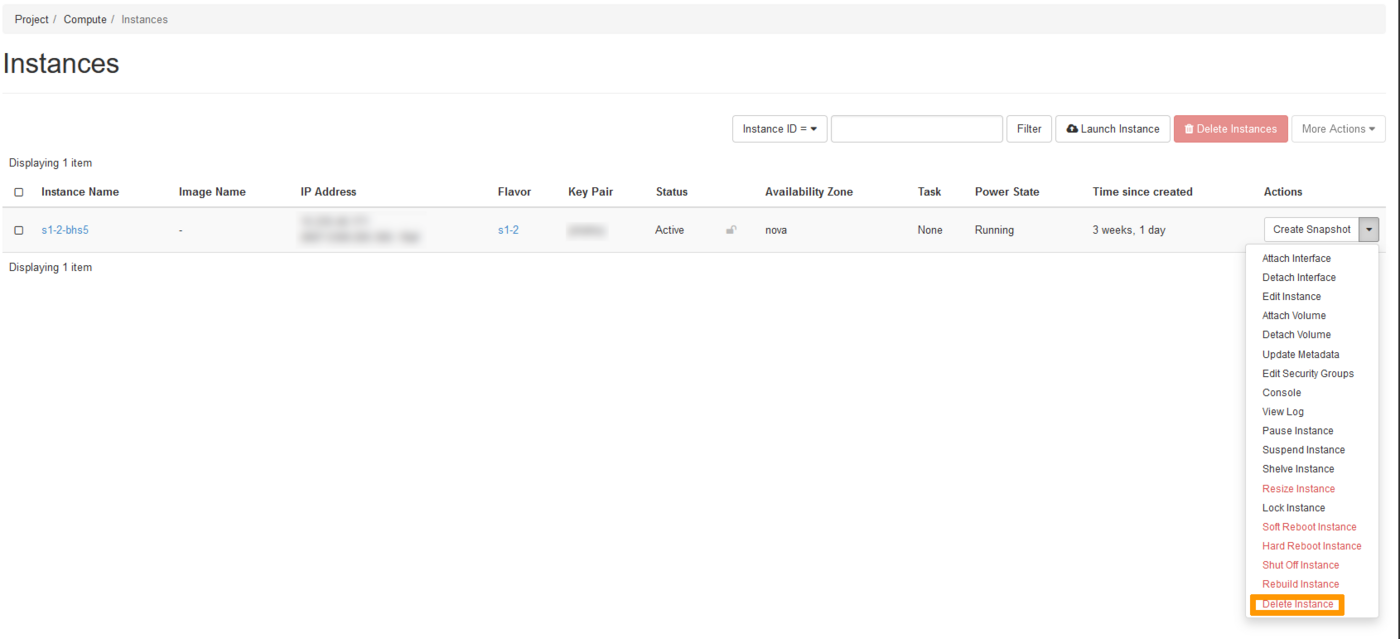1400x639 pixels.
Task: Select Hard Reboot Instance option
Action: [x=1311, y=546]
